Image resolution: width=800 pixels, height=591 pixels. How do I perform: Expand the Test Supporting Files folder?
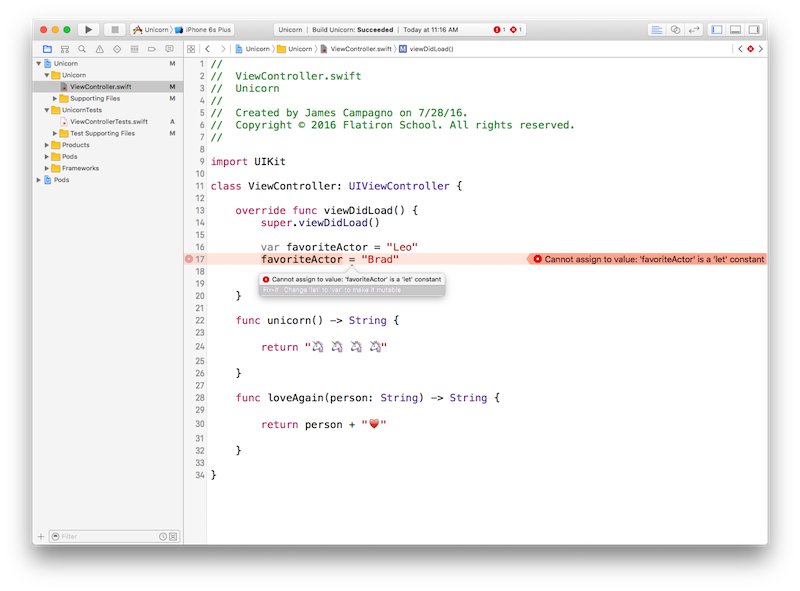(55, 133)
